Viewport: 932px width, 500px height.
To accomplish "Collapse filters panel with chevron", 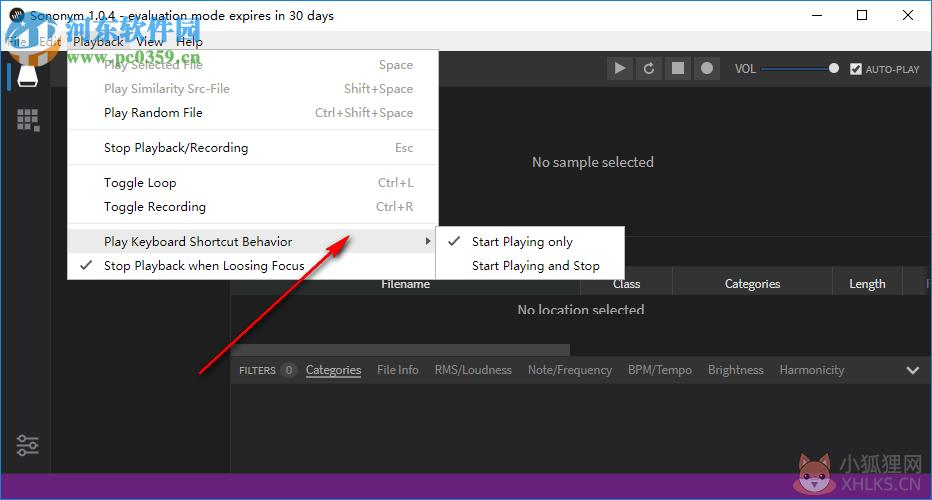I will coord(912,370).
